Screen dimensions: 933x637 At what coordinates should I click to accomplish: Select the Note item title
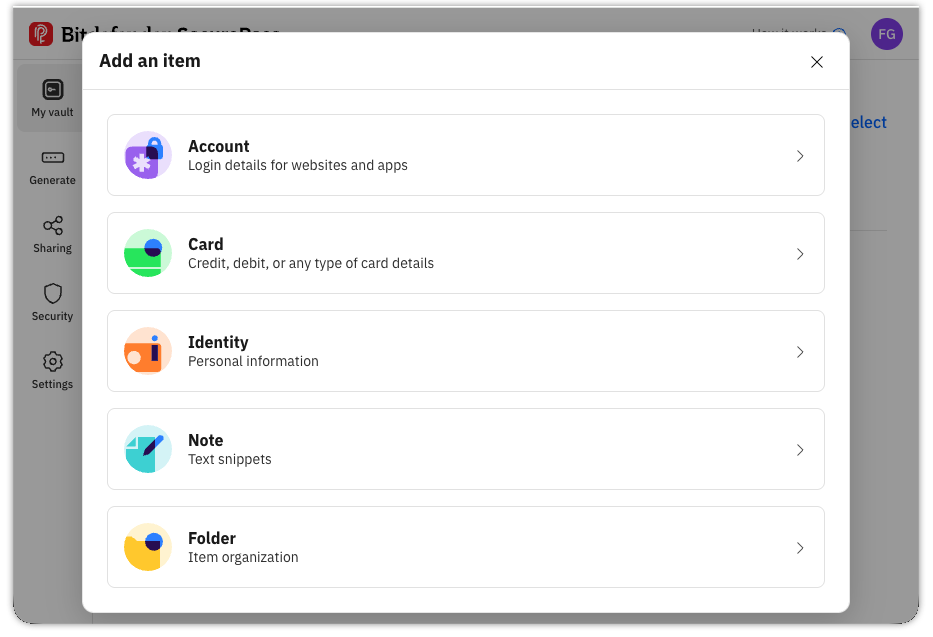[206, 440]
